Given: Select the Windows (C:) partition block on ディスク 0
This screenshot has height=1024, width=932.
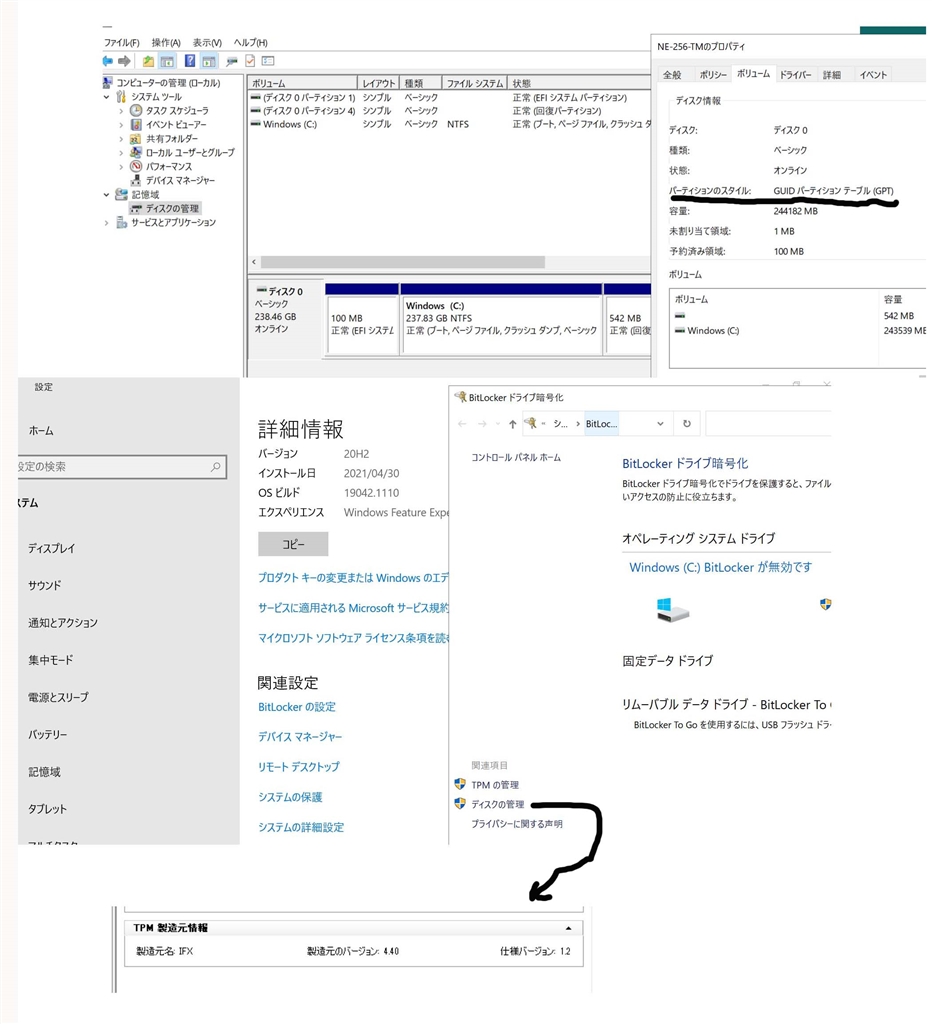Looking at the screenshot, I should [x=501, y=318].
